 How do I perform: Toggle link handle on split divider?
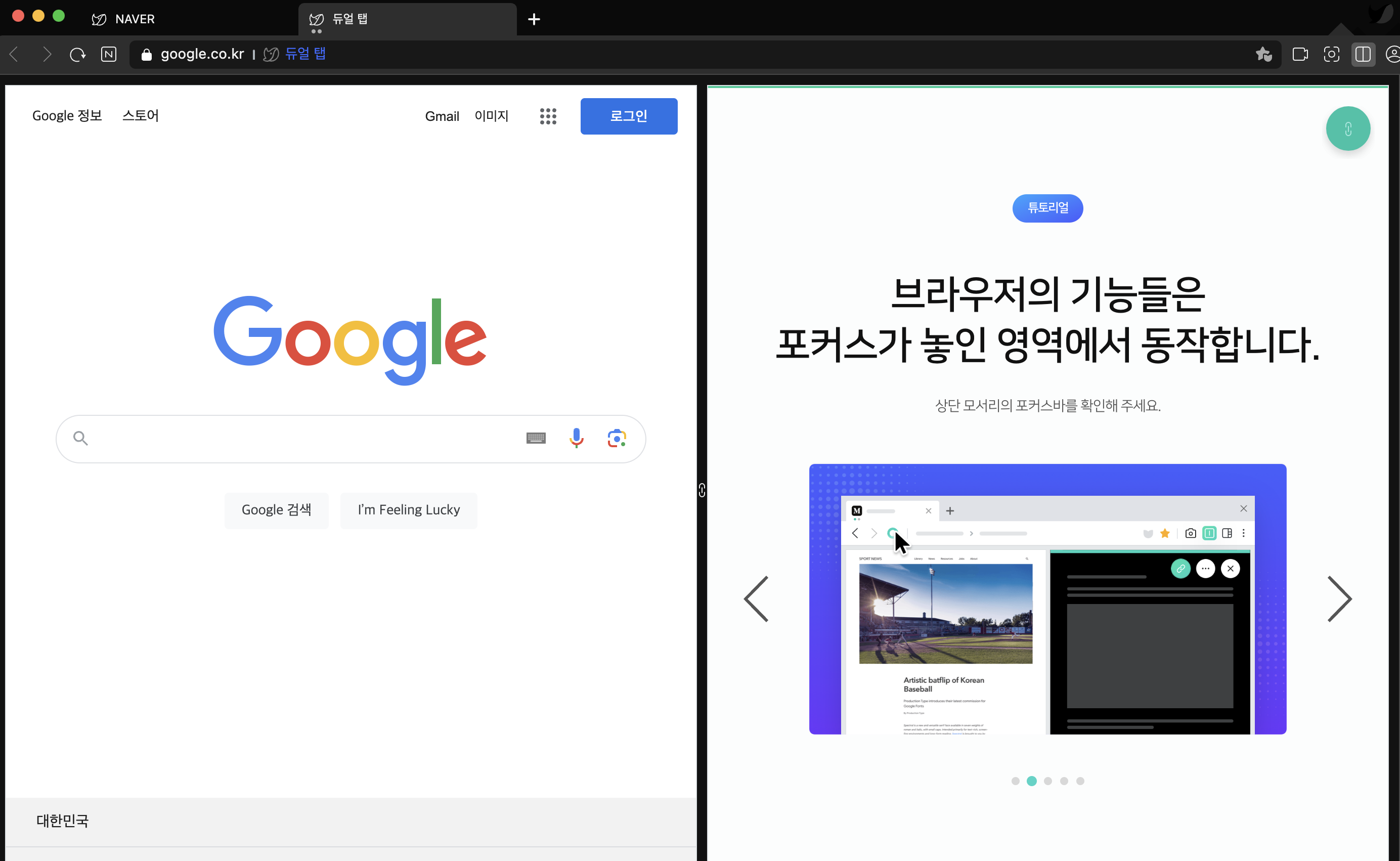pos(702,490)
